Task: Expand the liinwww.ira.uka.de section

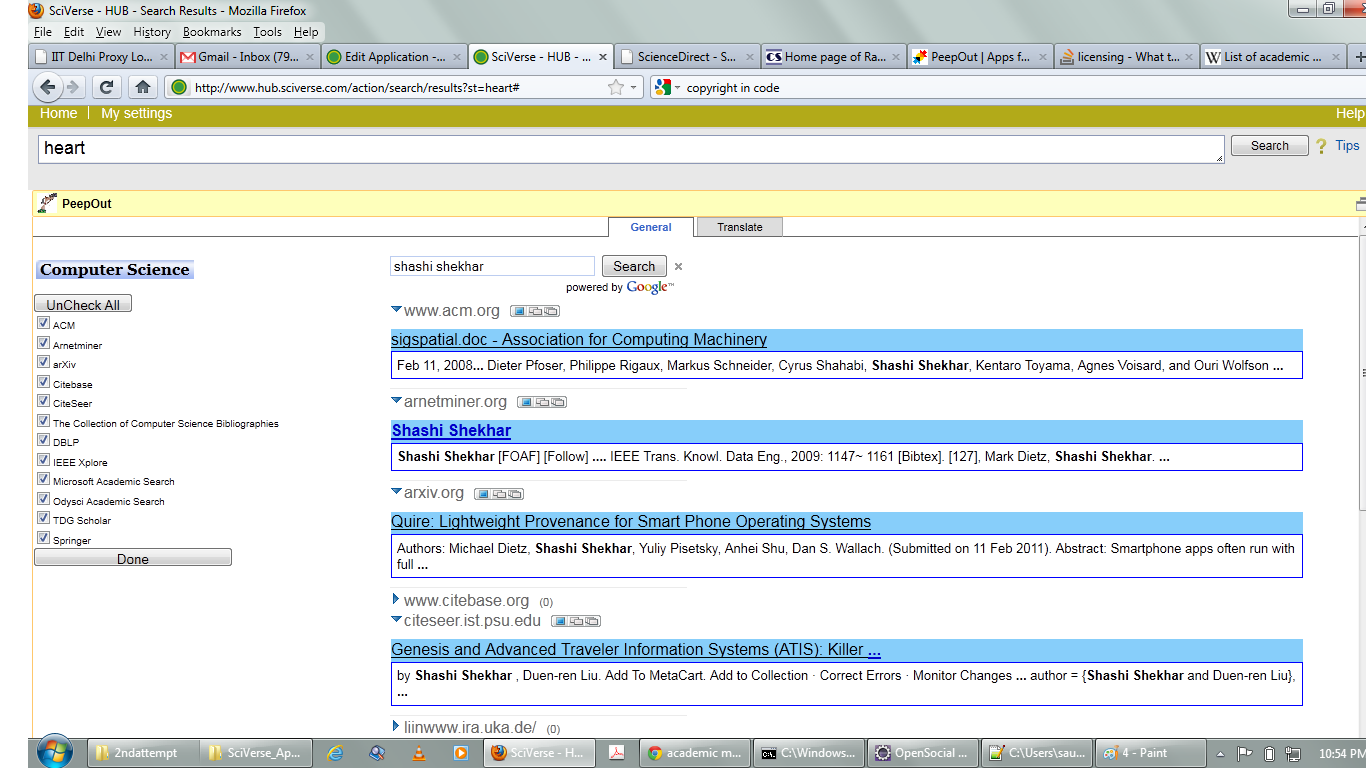Action: coord(396,726)
